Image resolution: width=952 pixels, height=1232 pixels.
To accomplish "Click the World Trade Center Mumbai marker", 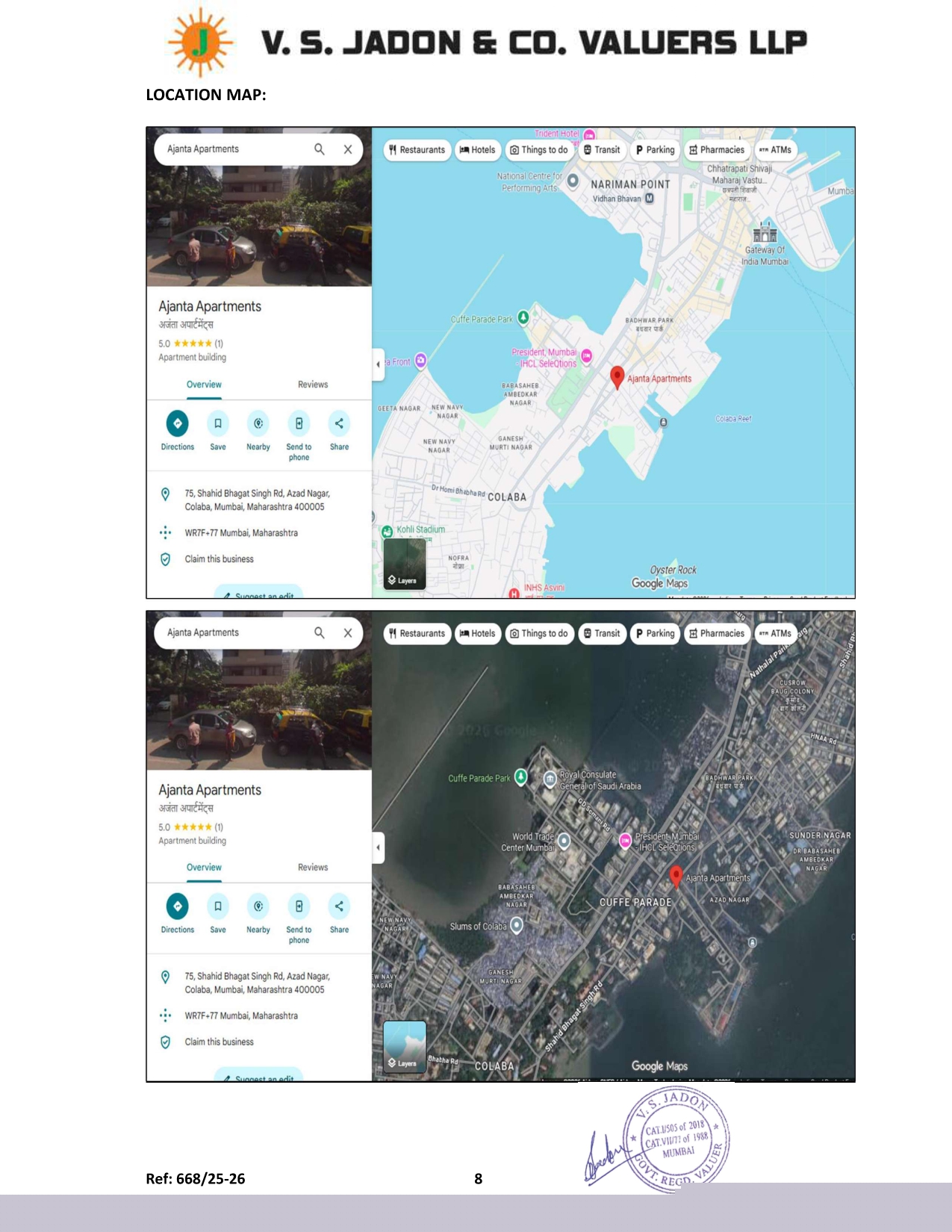I will [564, 841].
